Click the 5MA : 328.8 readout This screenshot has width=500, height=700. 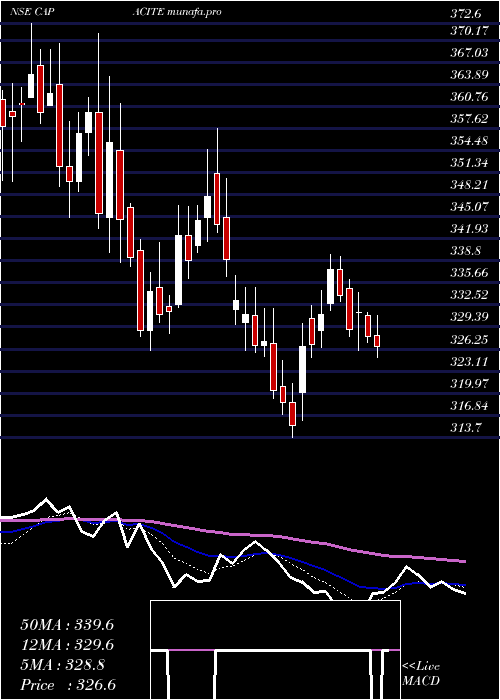[x=63, y=665]
